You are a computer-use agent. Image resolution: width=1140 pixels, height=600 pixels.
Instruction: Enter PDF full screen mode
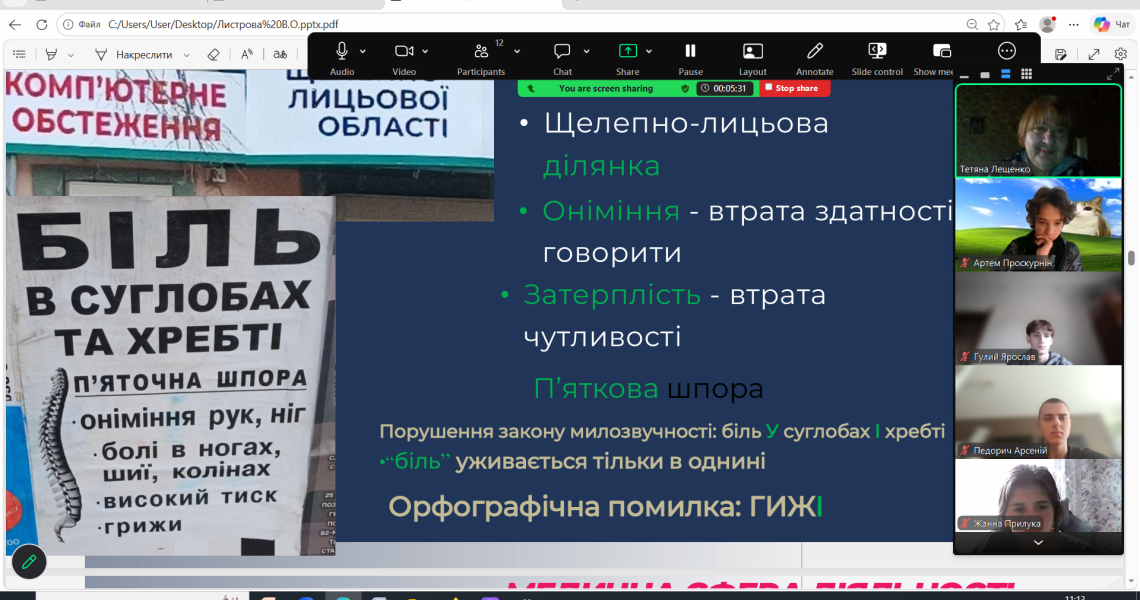[1093, 55]
